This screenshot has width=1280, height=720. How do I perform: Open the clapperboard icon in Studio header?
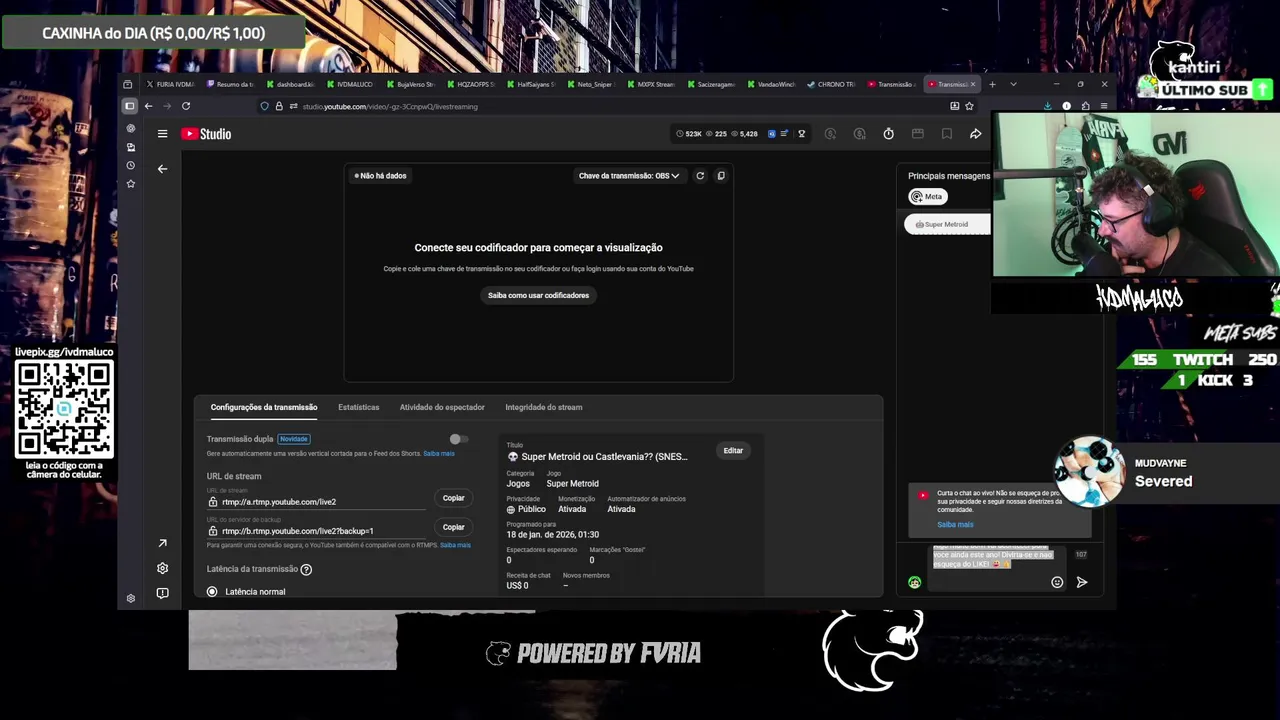tap(917, 134)
